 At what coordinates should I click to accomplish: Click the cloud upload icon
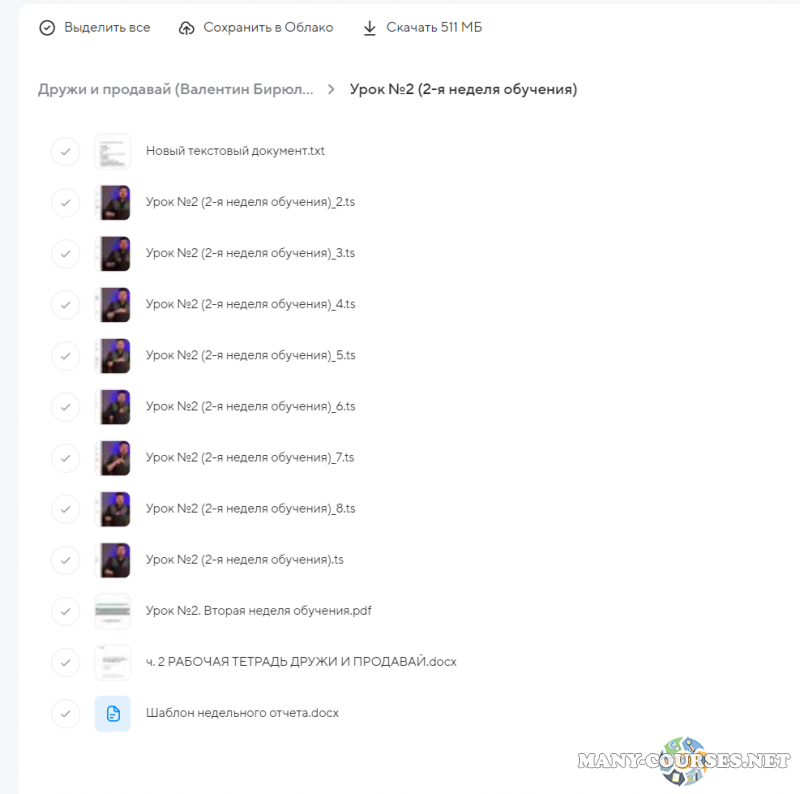pos(186,28)
